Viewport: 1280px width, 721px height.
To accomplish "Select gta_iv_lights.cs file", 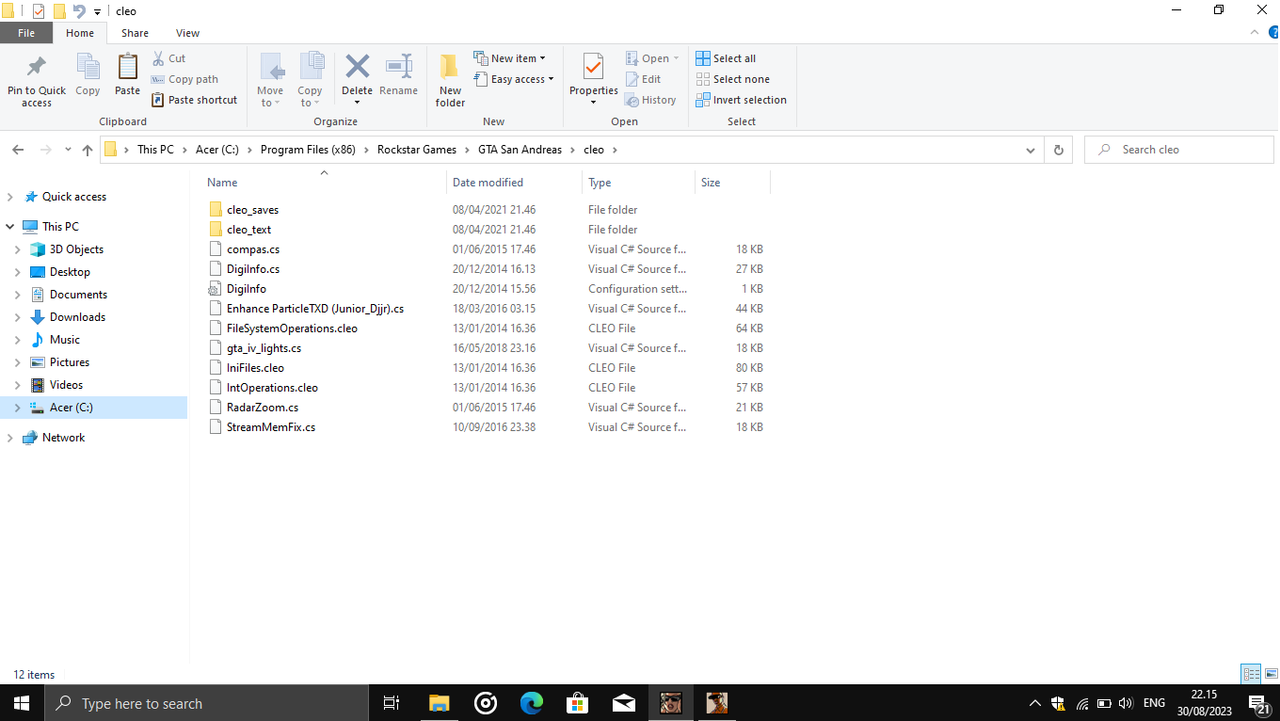I will tap(263, 348).
